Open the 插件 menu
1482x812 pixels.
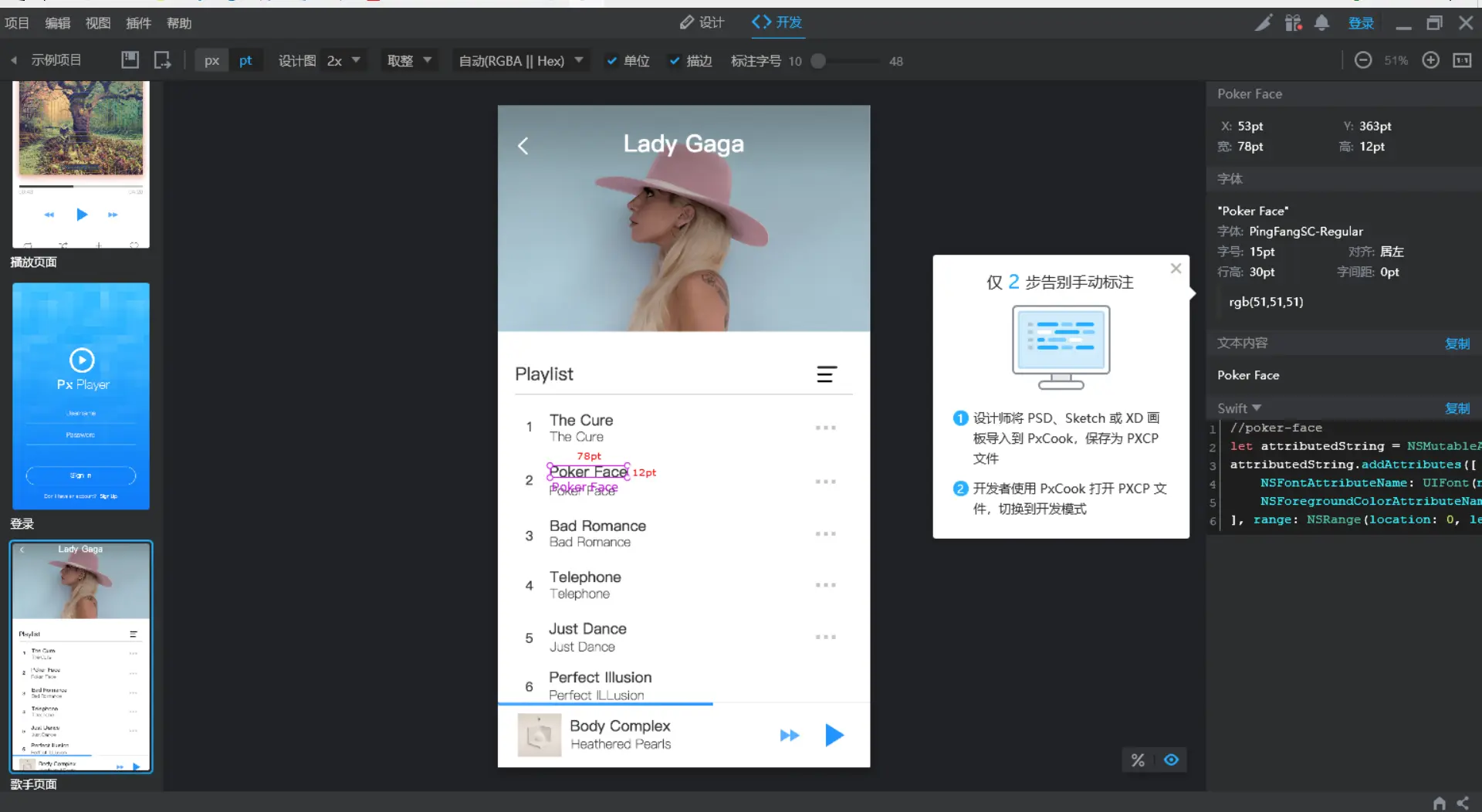[139, 23]
